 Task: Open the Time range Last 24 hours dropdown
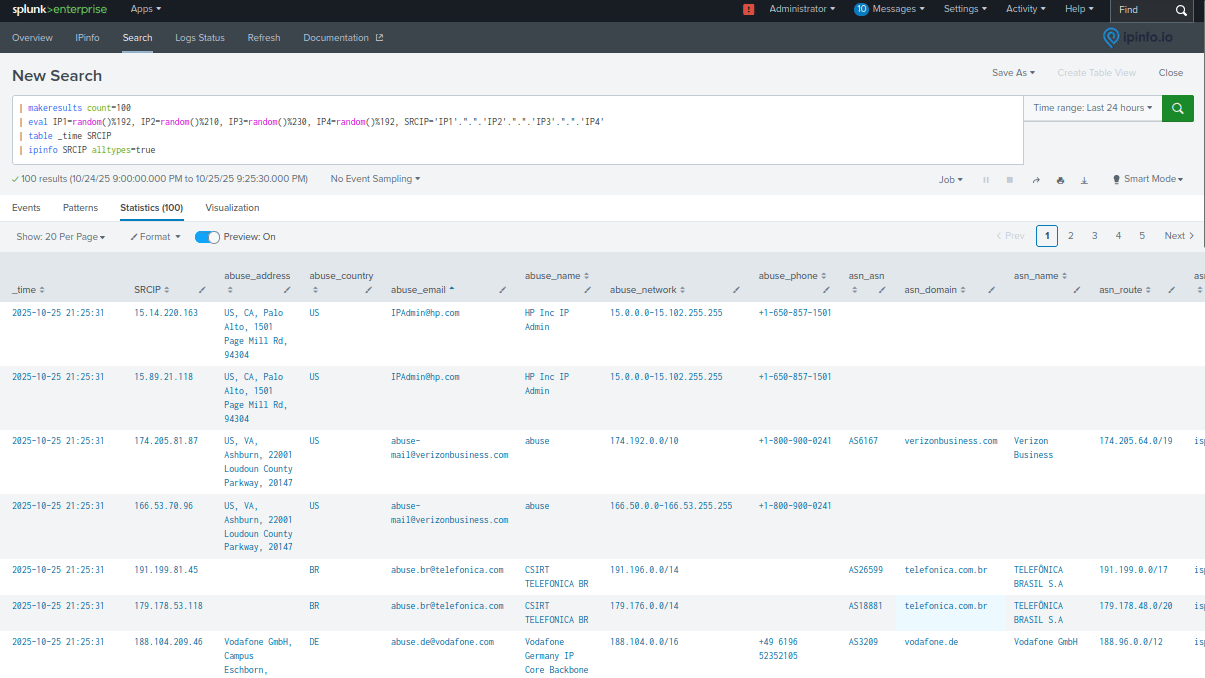1091,107
